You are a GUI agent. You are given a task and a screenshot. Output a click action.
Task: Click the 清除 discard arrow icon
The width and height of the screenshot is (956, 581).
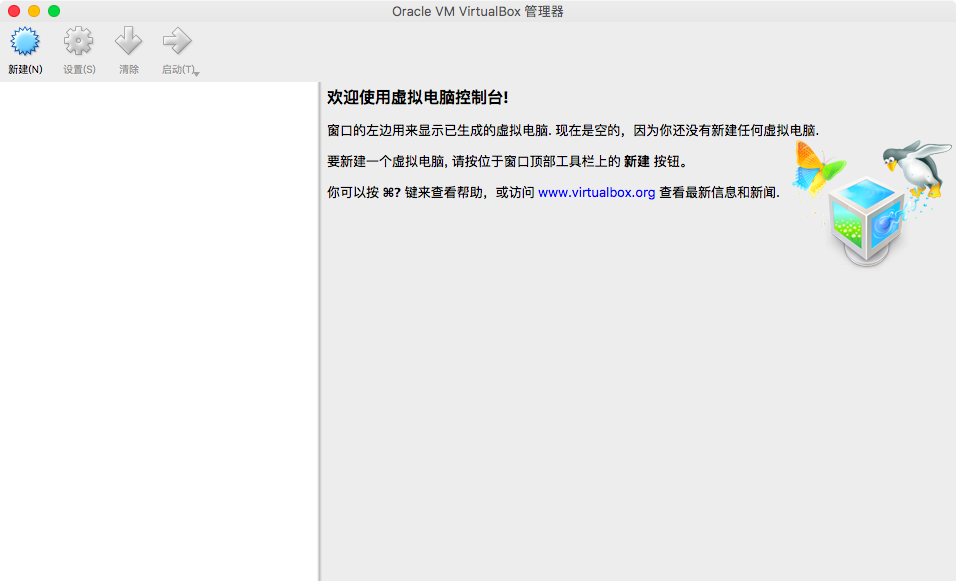pos(129,41)
